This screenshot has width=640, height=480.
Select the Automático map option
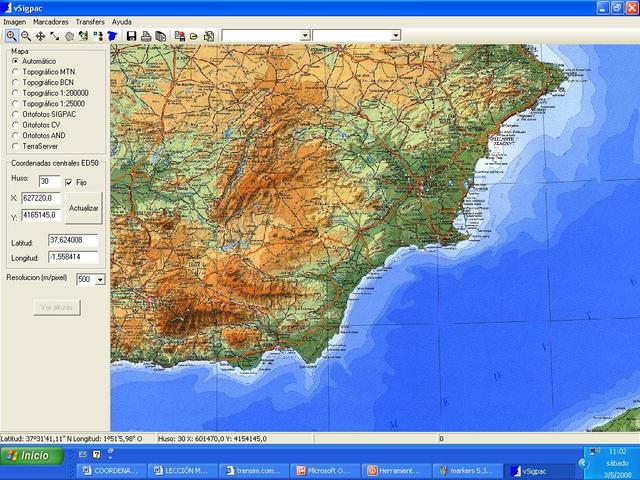point(15,61)
